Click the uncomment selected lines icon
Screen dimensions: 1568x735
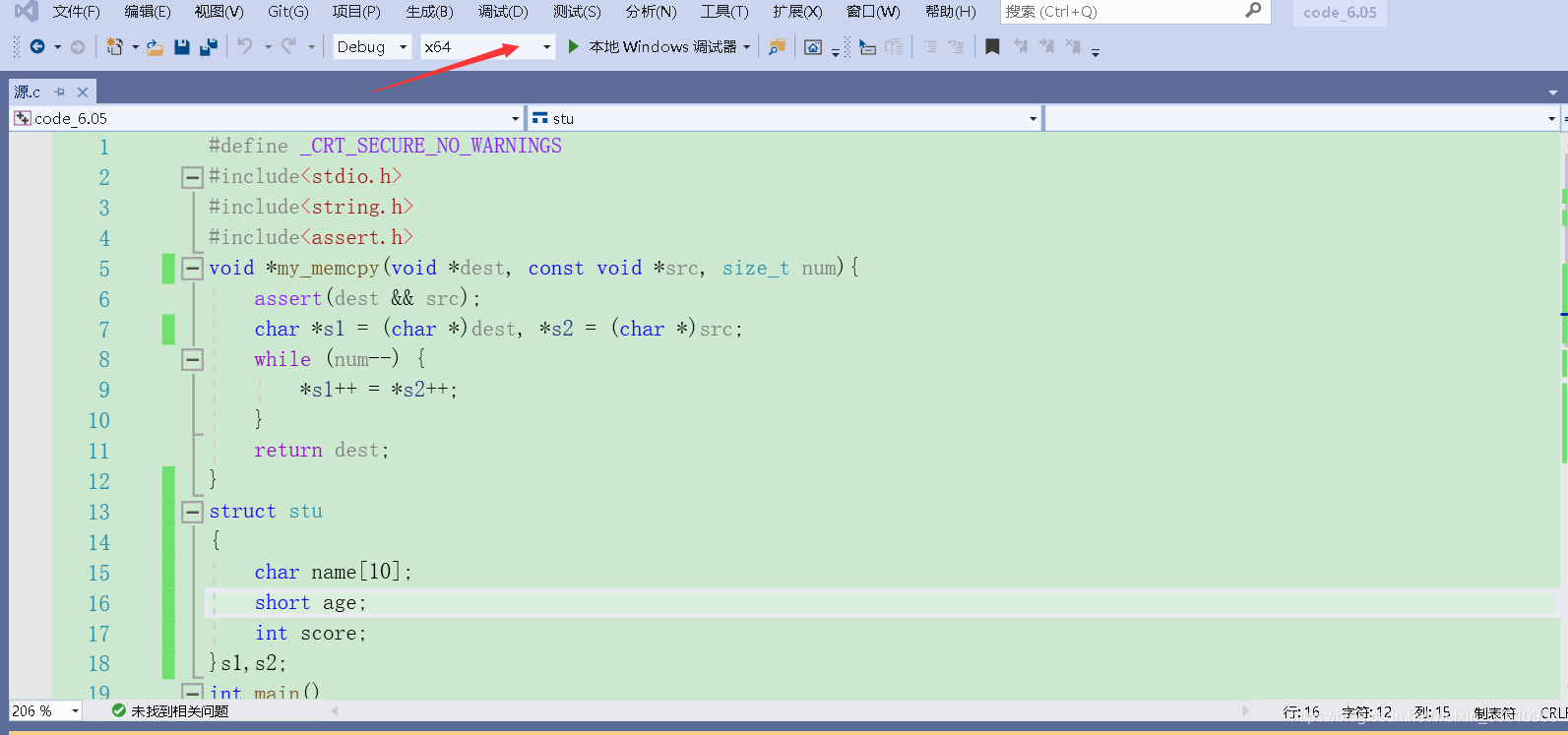(956, 46)
